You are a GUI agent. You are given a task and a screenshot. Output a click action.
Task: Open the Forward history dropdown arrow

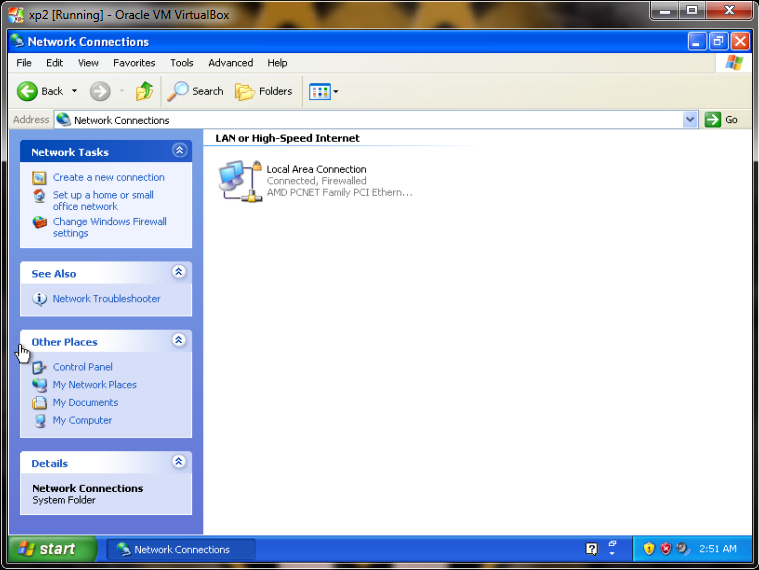(122, 90)
